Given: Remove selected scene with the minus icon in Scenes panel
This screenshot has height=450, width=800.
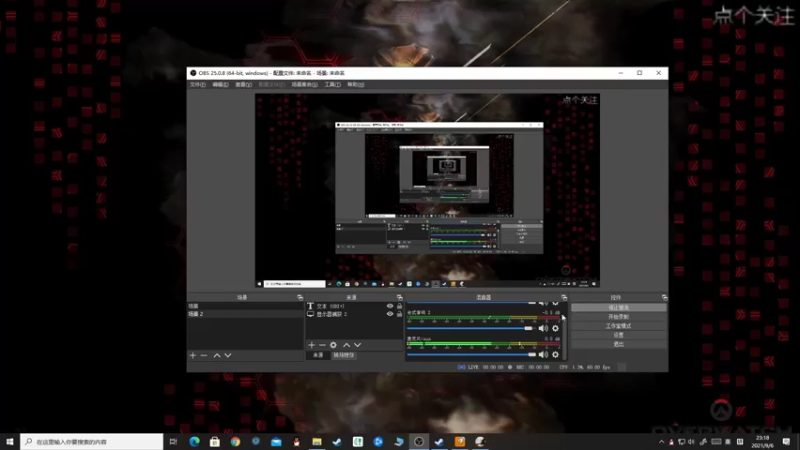Looking at the screenshot, I should (x=204, y=355).
